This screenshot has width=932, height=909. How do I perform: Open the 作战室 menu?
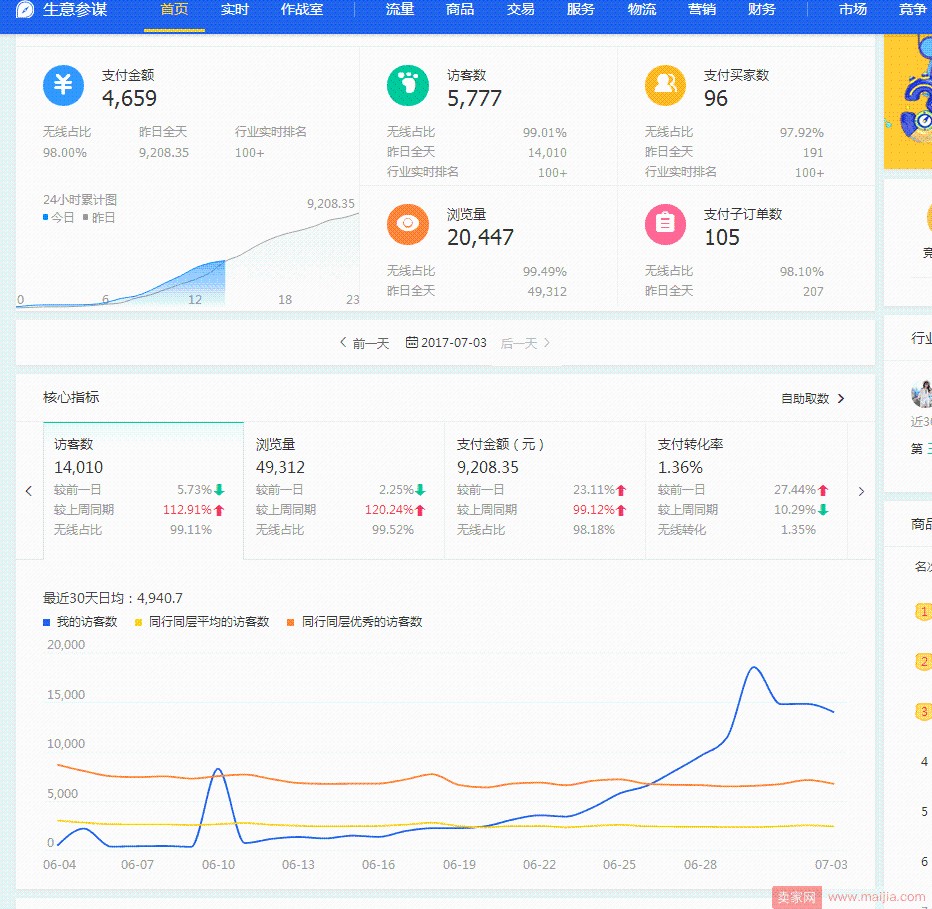(302, 10)
